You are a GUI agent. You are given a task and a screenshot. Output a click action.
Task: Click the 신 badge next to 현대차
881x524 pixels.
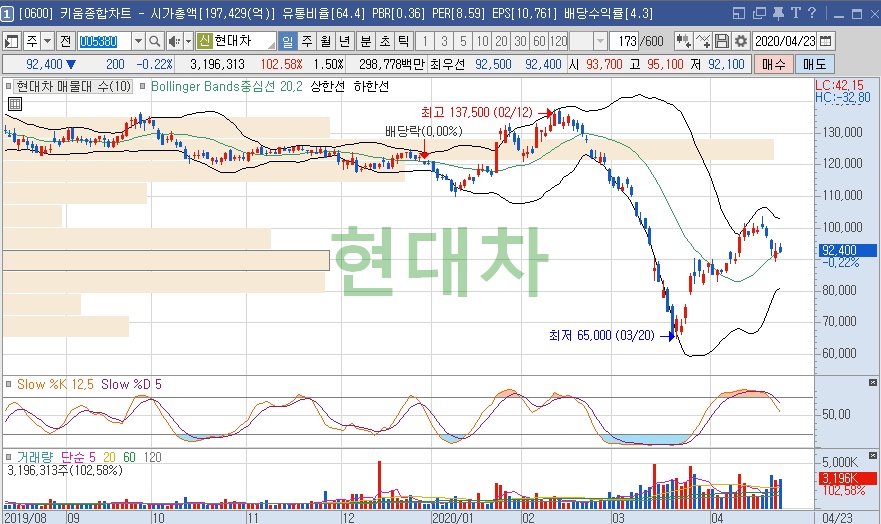pyautogui.click(x=204, y=41)
